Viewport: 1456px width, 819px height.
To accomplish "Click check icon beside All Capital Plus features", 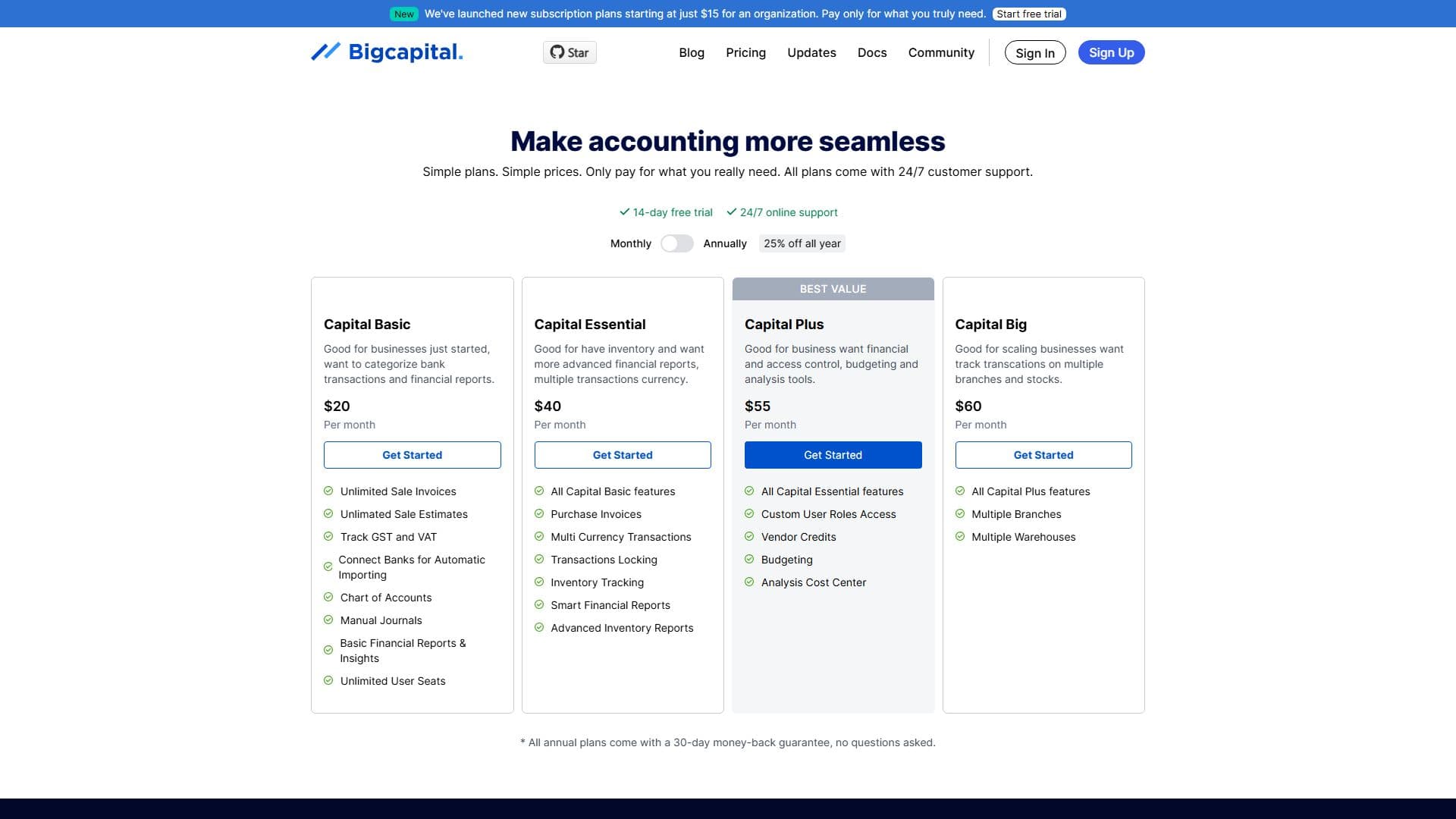I will pos(960,491).
